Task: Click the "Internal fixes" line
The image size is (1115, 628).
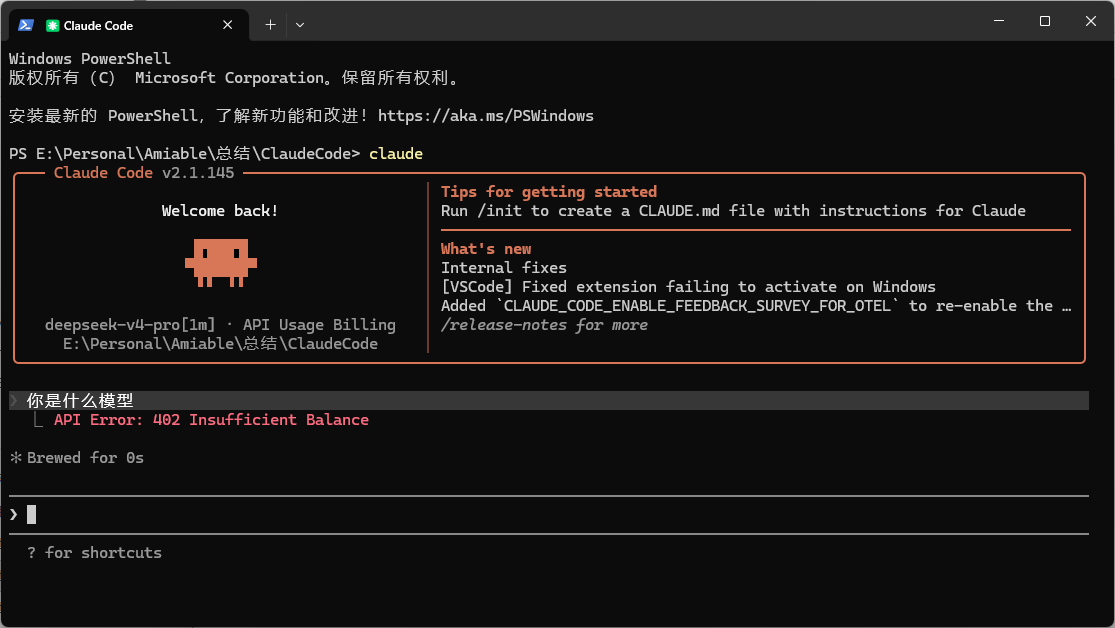Action: 503,268
